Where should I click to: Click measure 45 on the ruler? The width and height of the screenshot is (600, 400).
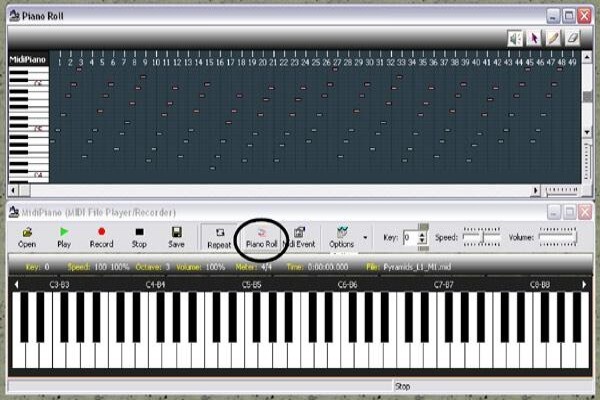pyautogui.click(x=529, y=62)
